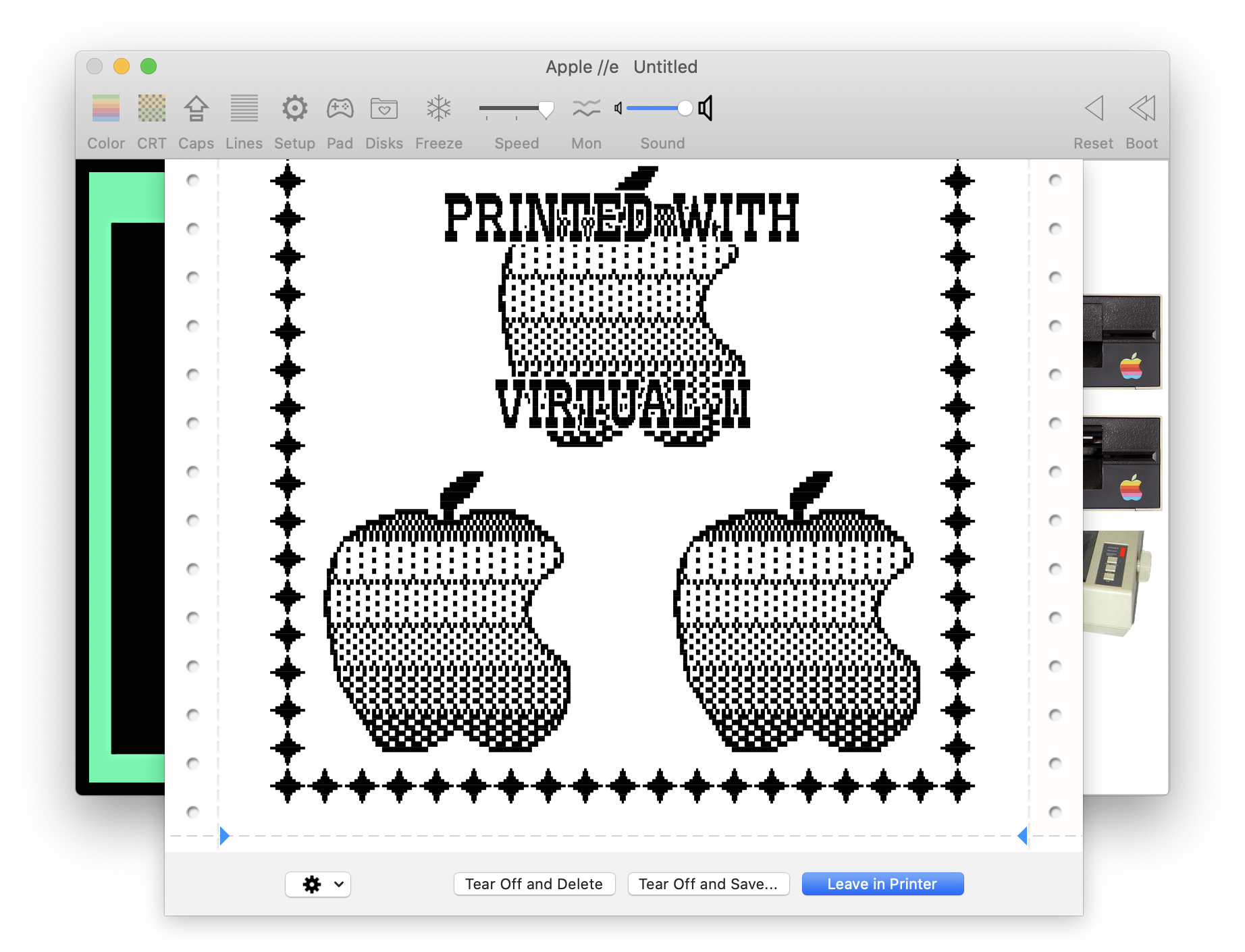Click the Mon monitor icon
1245x952 pixels.
(586, 109)
